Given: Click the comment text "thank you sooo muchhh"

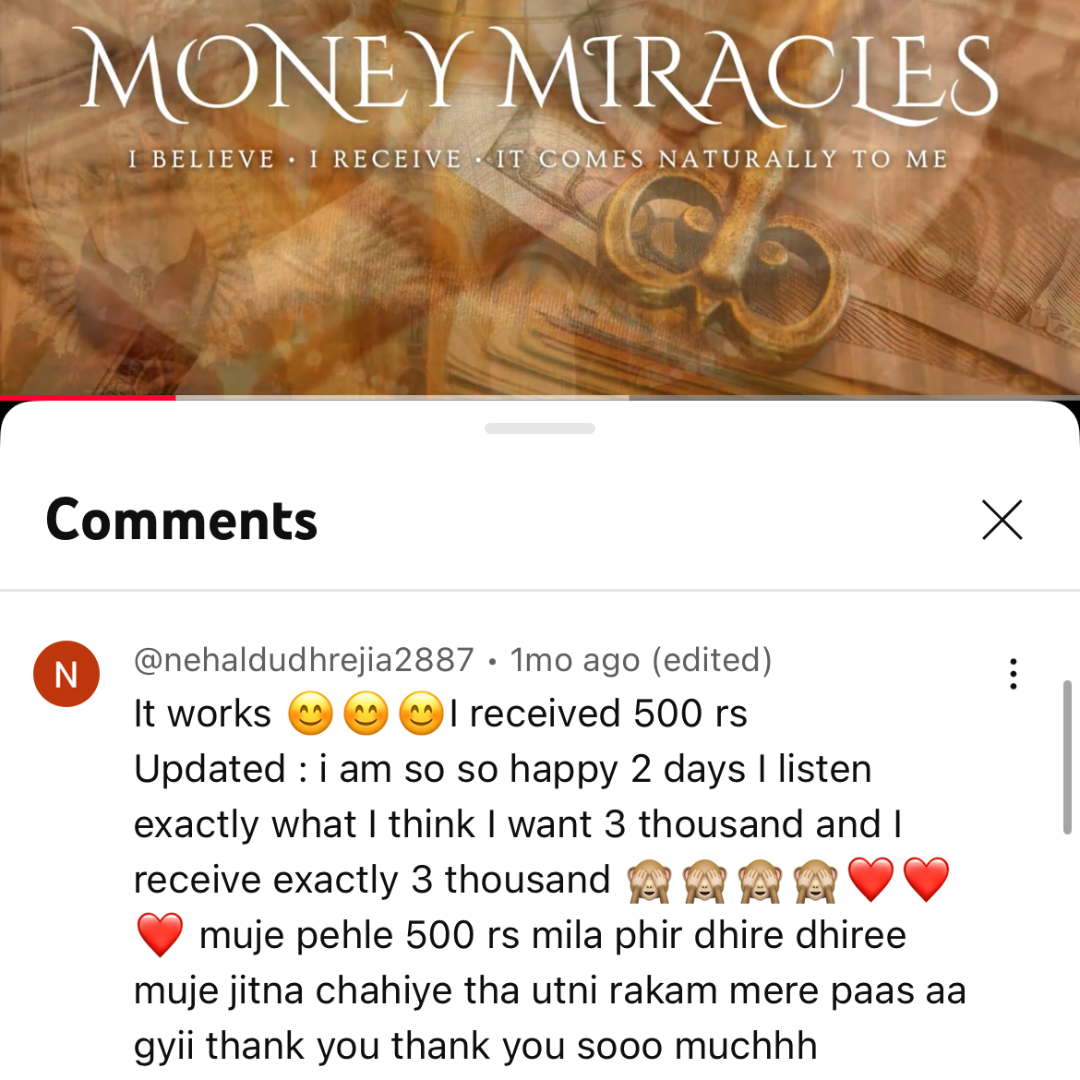Looking at the screenshot, I should tap(512, 1046).
